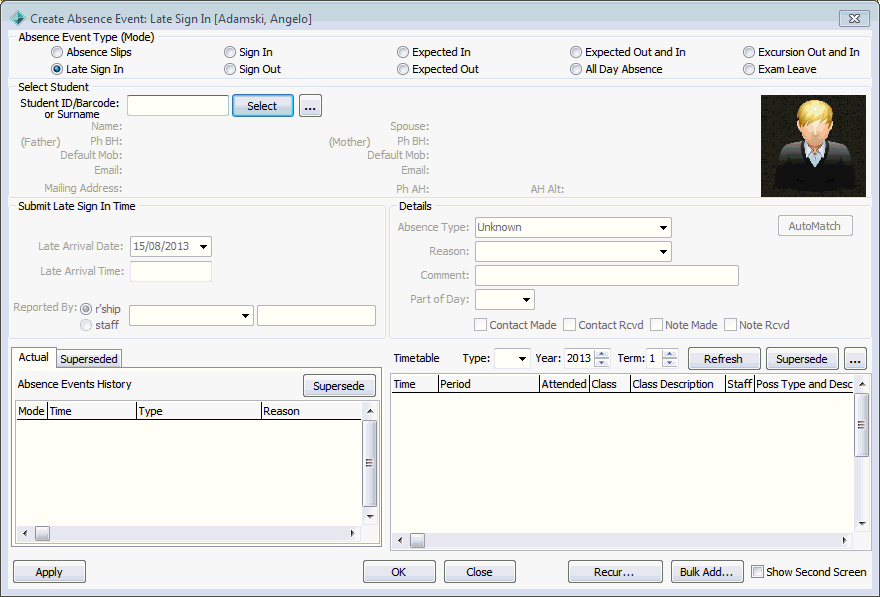Image resolution: width=880 pixels, height=597 pixels.
Task: Click the app diamond icon in title bar
Action: tap(17, 19)
